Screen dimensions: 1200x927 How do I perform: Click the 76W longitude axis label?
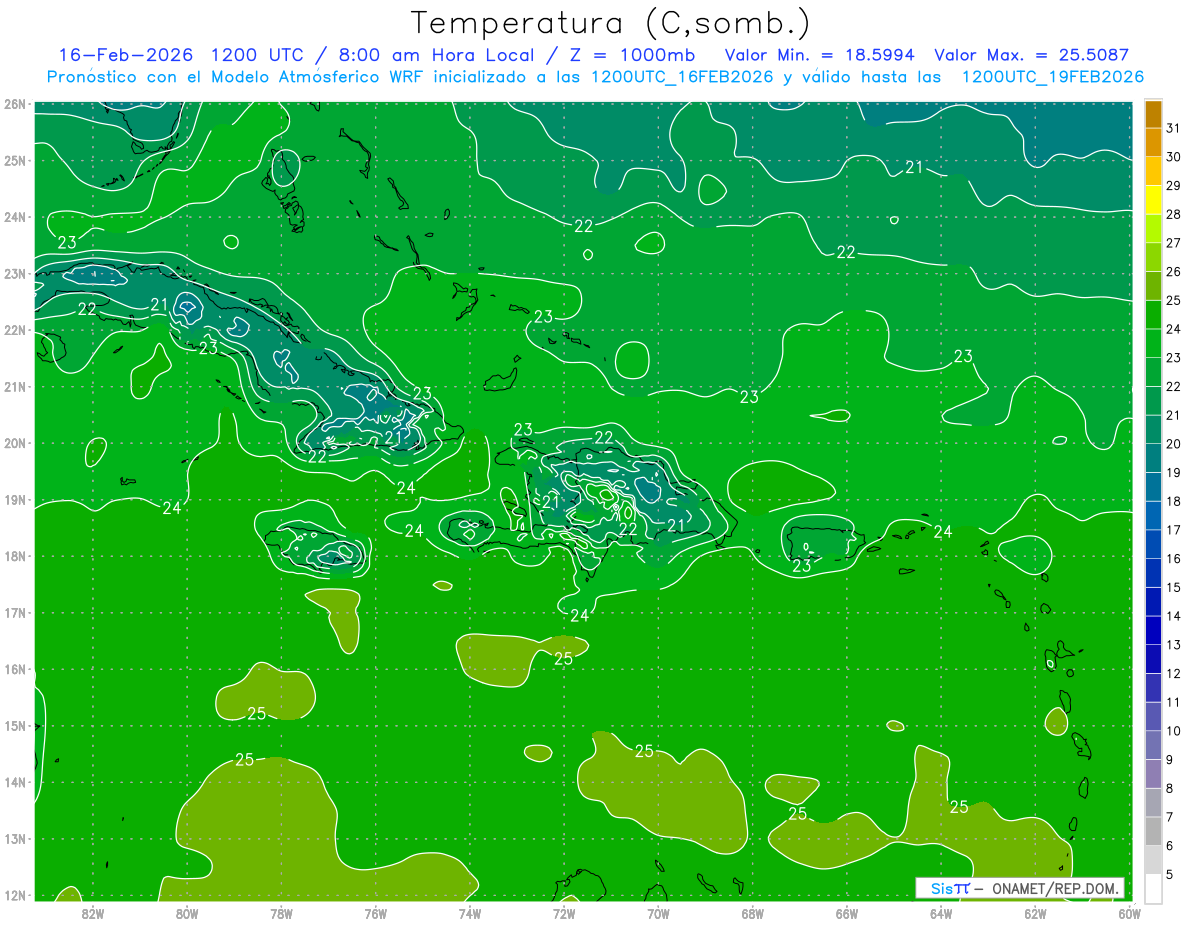(x=376, y=913)
